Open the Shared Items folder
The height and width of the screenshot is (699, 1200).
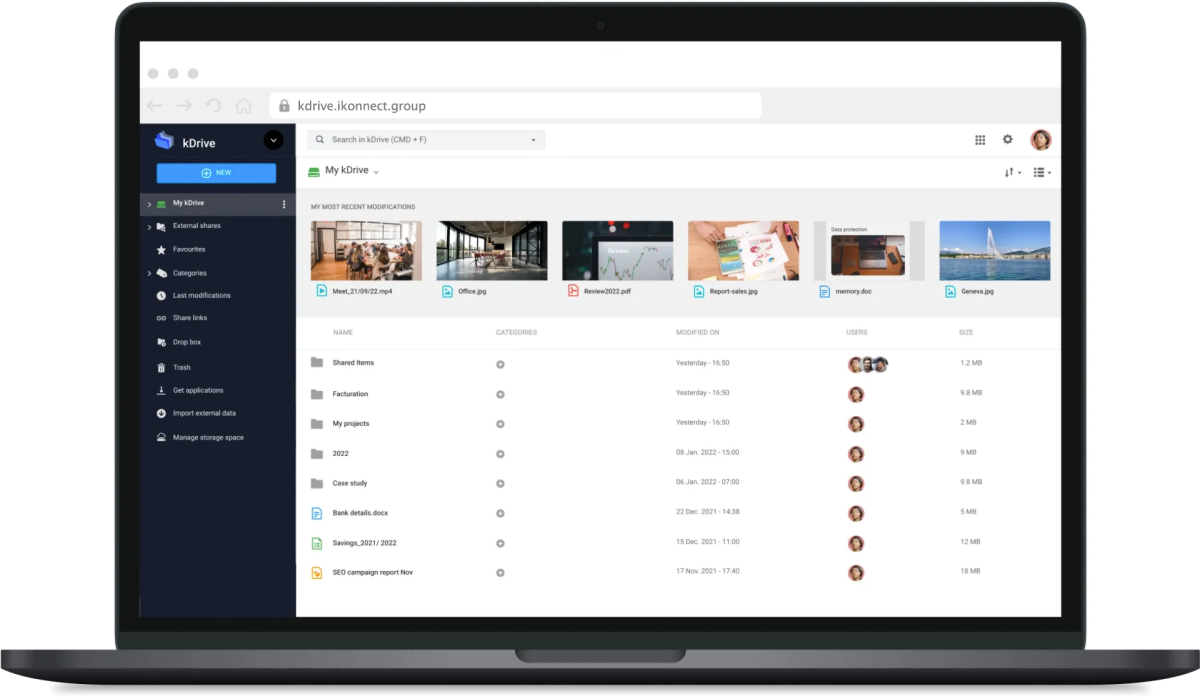point(353,363)
